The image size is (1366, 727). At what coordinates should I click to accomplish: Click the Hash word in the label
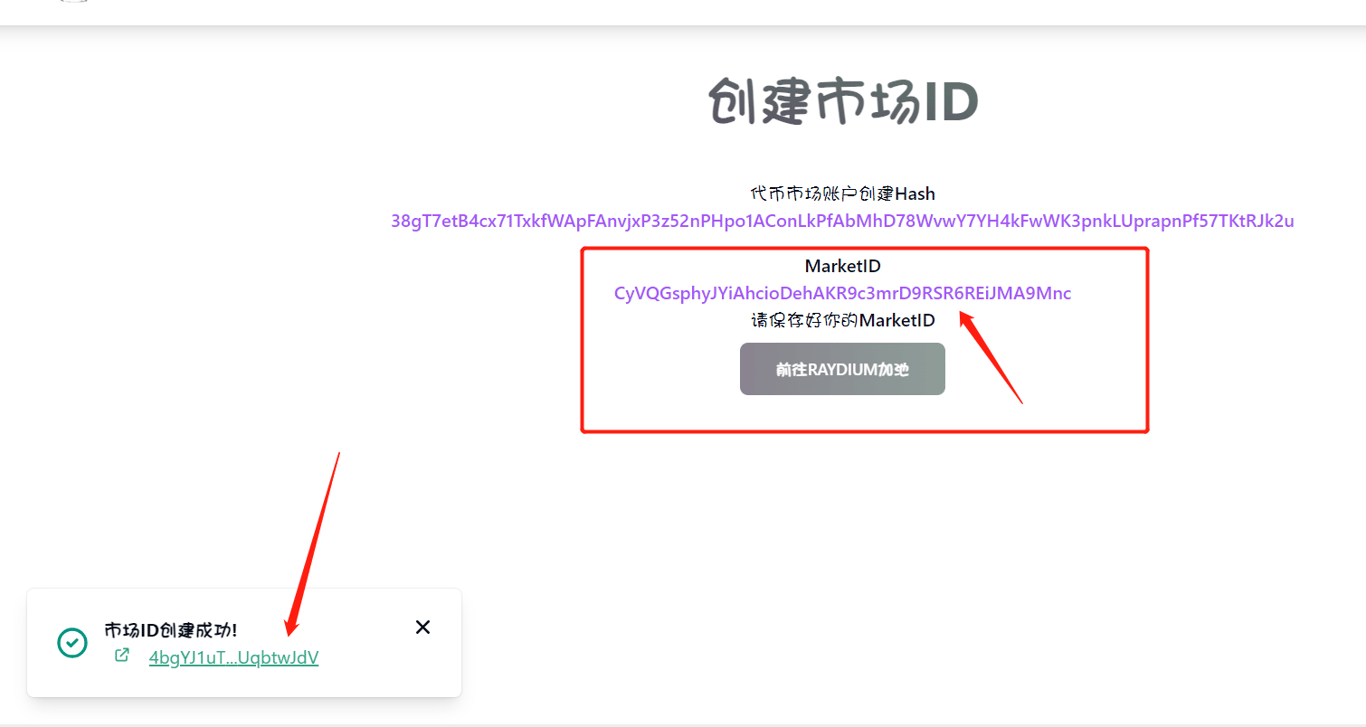click(x=915, y=193)
